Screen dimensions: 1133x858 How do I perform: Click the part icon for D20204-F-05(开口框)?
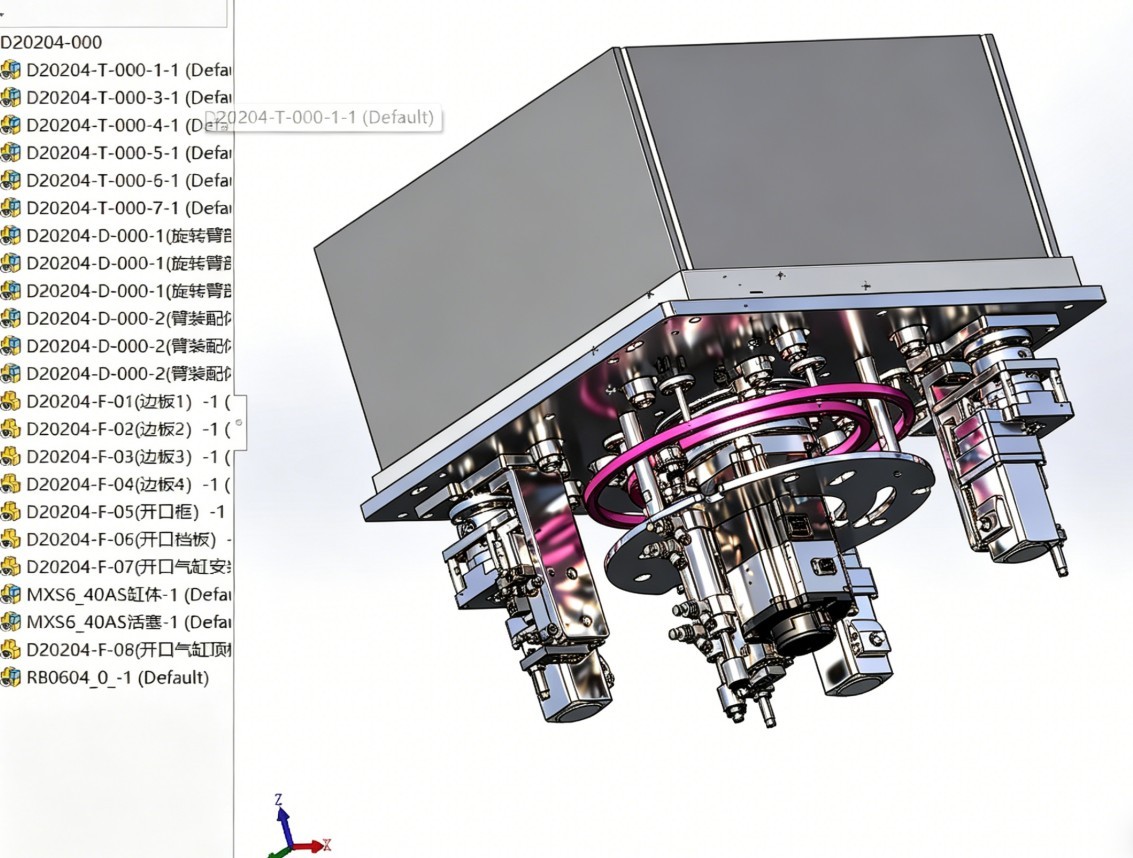pos(10,512)
